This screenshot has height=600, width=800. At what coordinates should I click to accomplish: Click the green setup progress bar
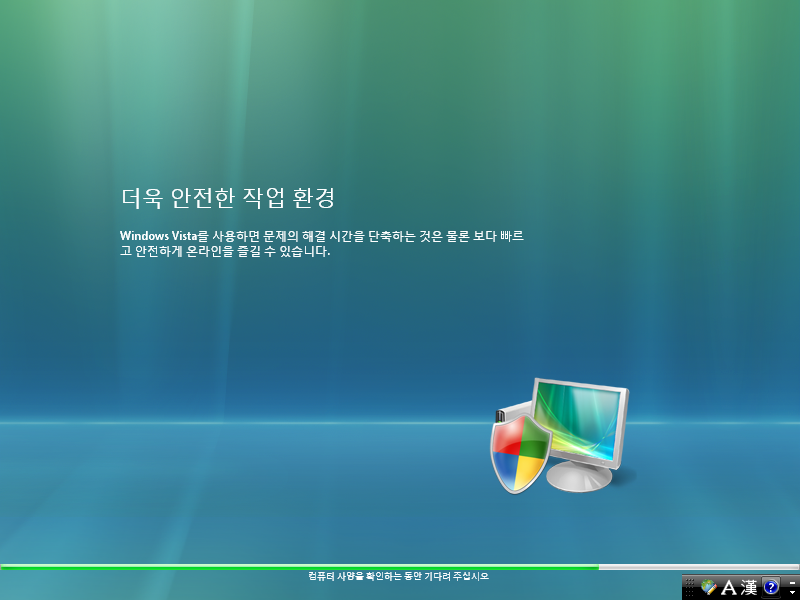(400, 567)
